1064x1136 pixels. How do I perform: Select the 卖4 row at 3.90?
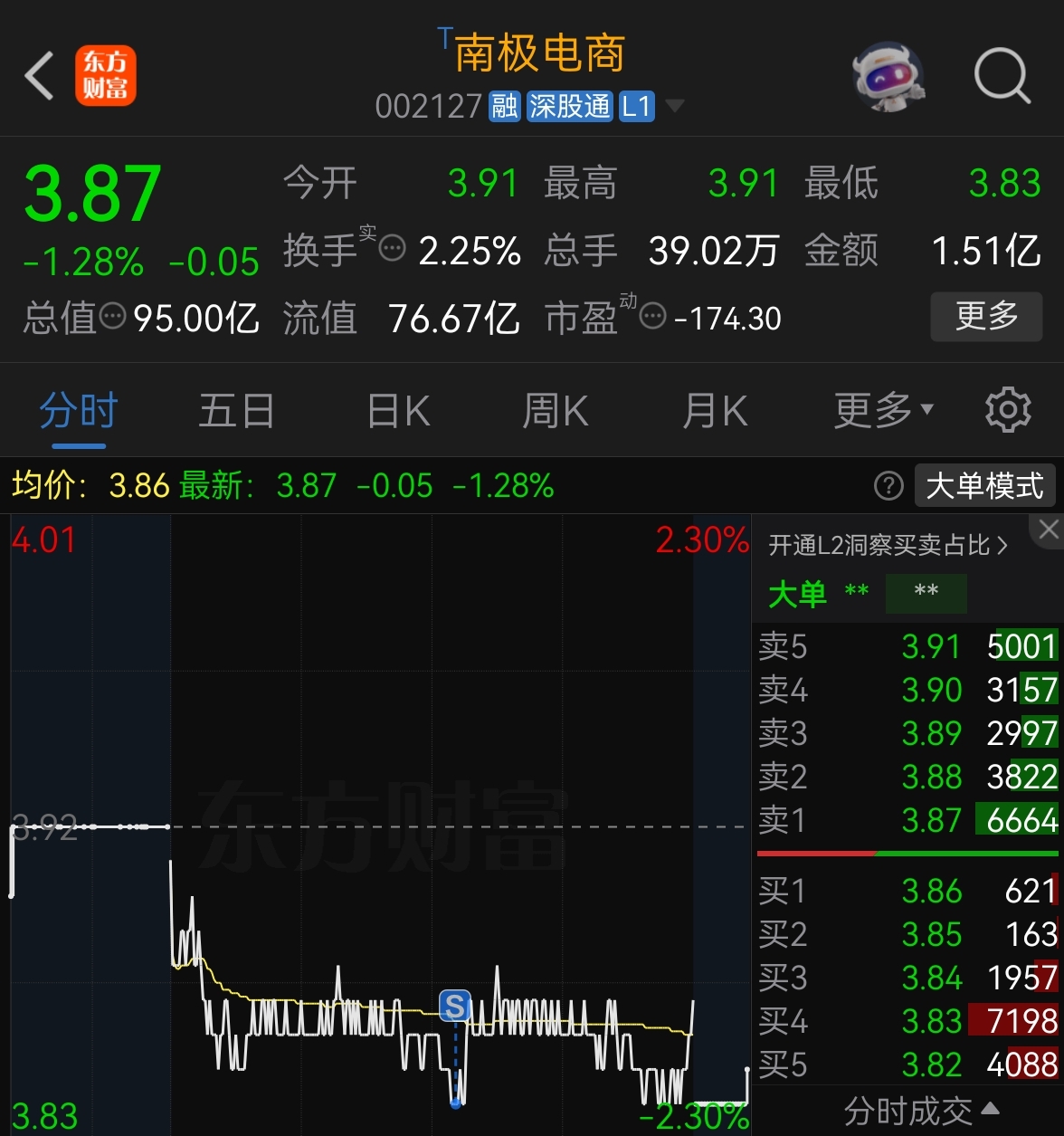[x=907, y=690]
